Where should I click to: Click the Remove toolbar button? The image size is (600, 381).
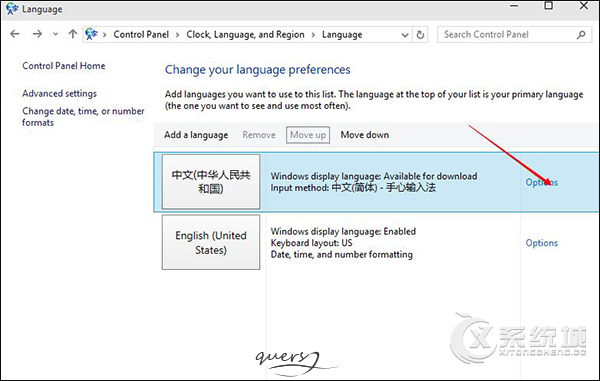coord(259,135)
